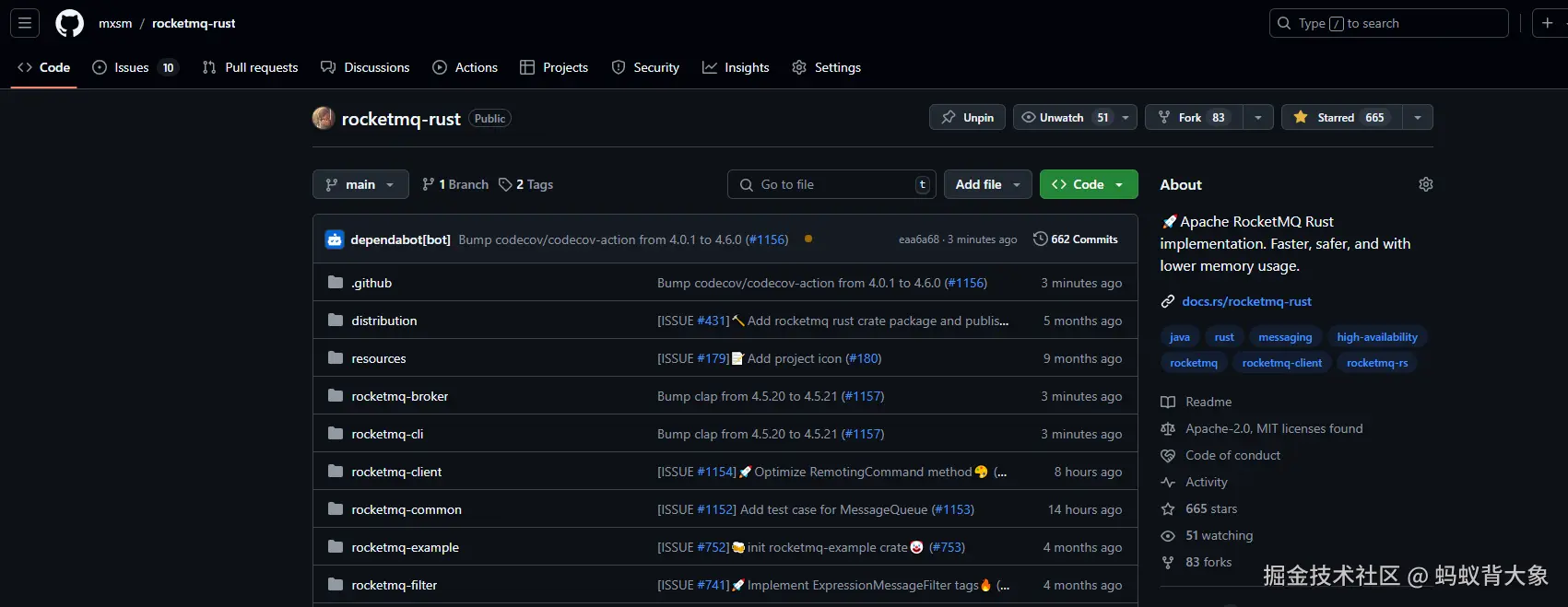
Task: Switch to the Issues tab
Action: point(133,67)
